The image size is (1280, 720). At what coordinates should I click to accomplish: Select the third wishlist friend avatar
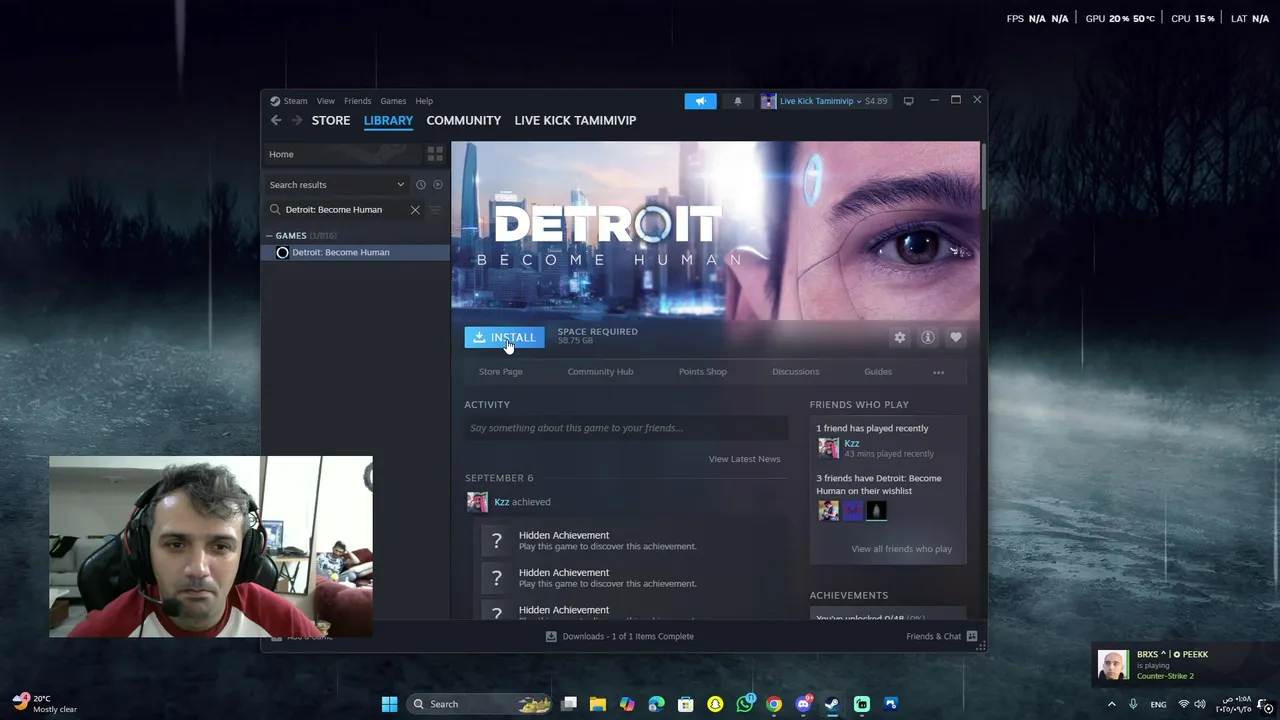pyautogui.click(x=876, y=511)
